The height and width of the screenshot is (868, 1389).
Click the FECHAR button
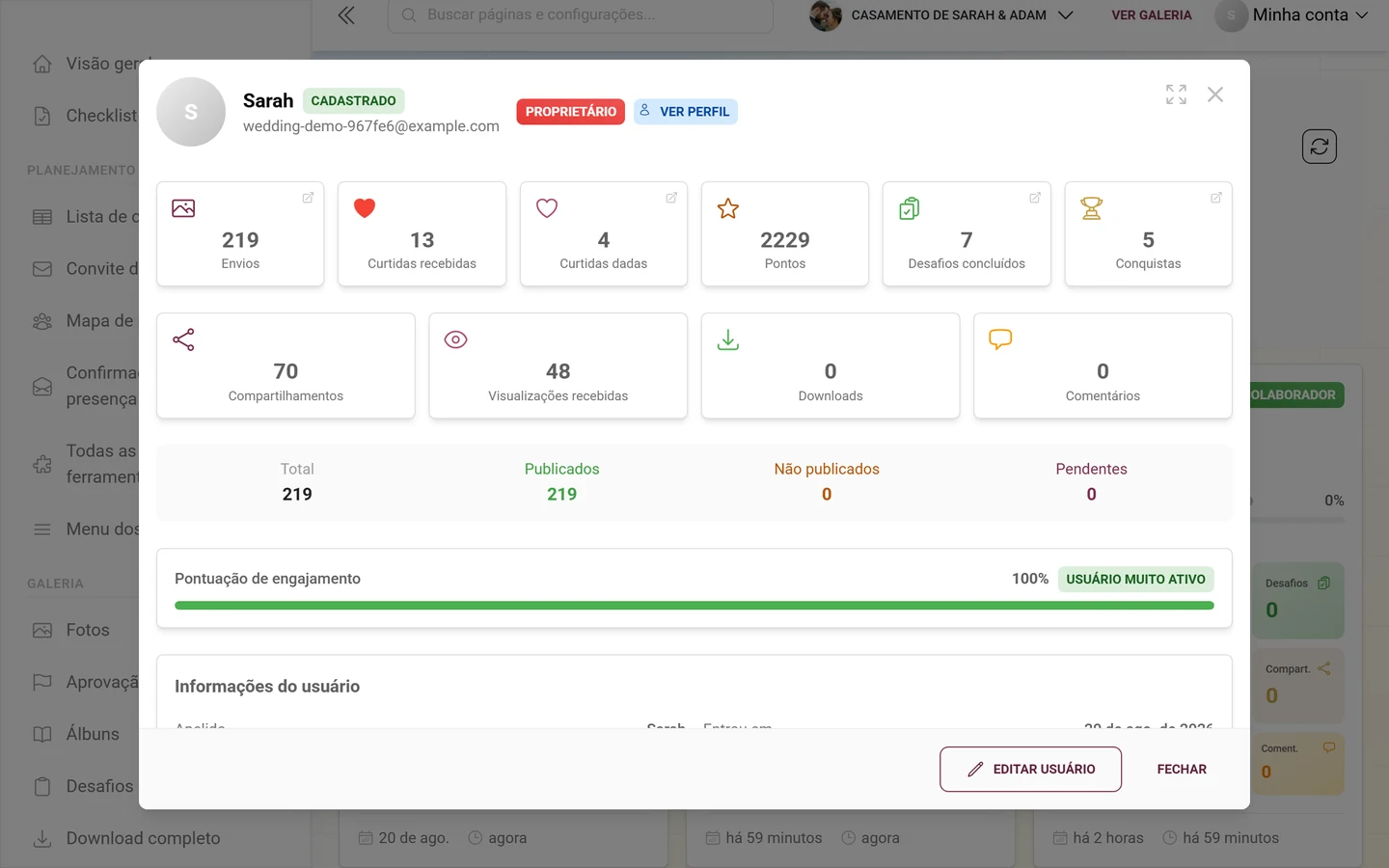pos(1182,770)
